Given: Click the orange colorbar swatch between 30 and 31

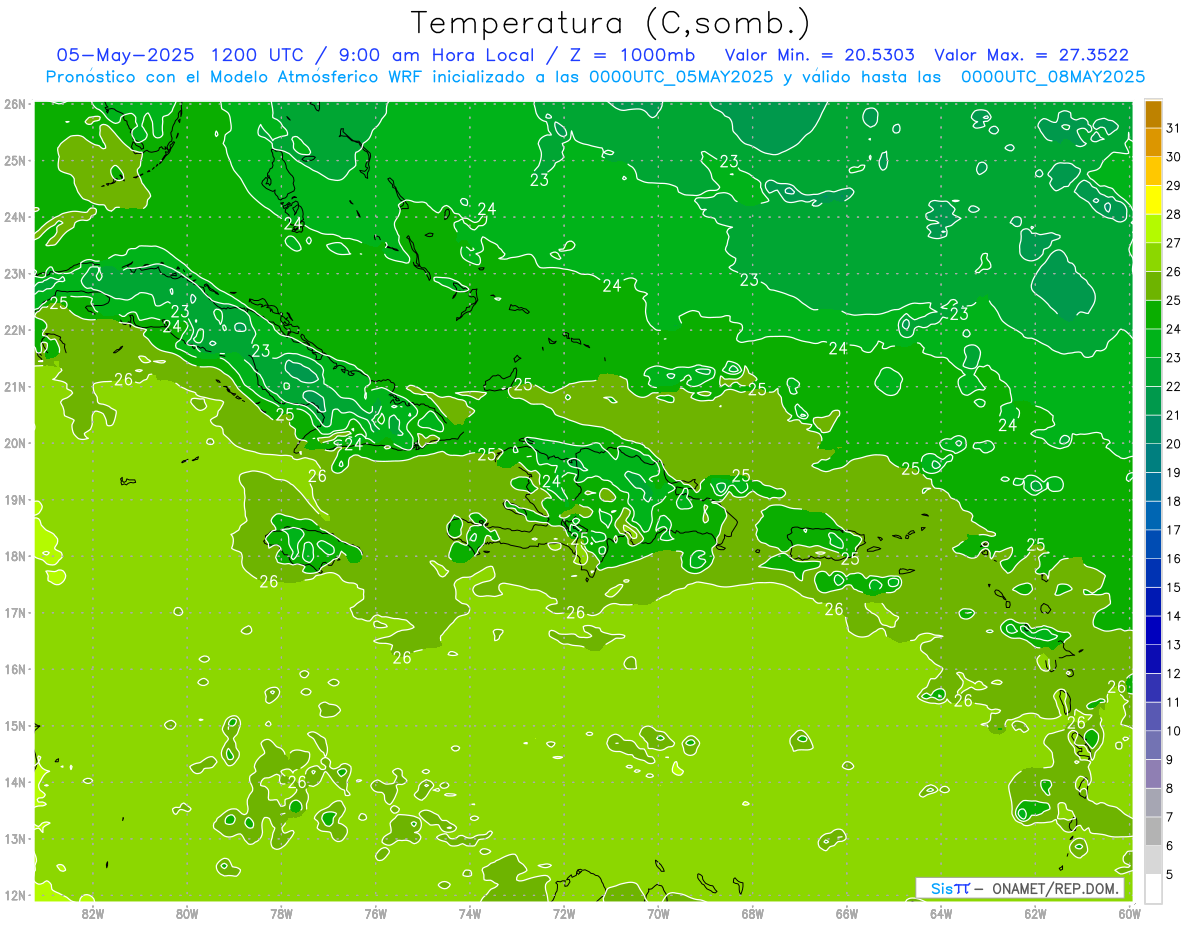Looking at the screenshot, I should (x=1153, y=143).
